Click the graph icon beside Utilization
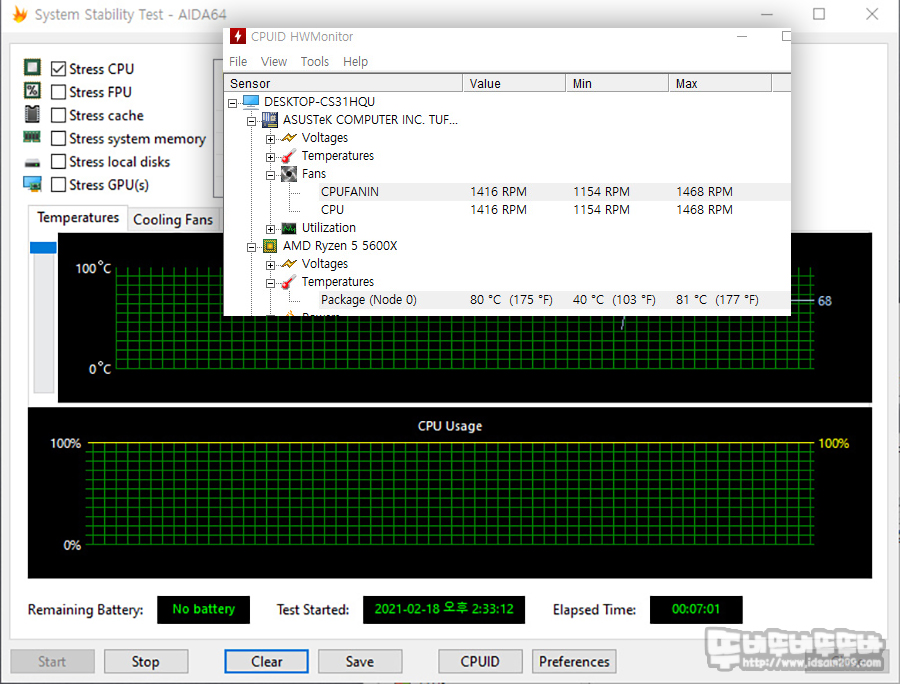The height and width of the screenshot is (684, 900). pos(289,228)
